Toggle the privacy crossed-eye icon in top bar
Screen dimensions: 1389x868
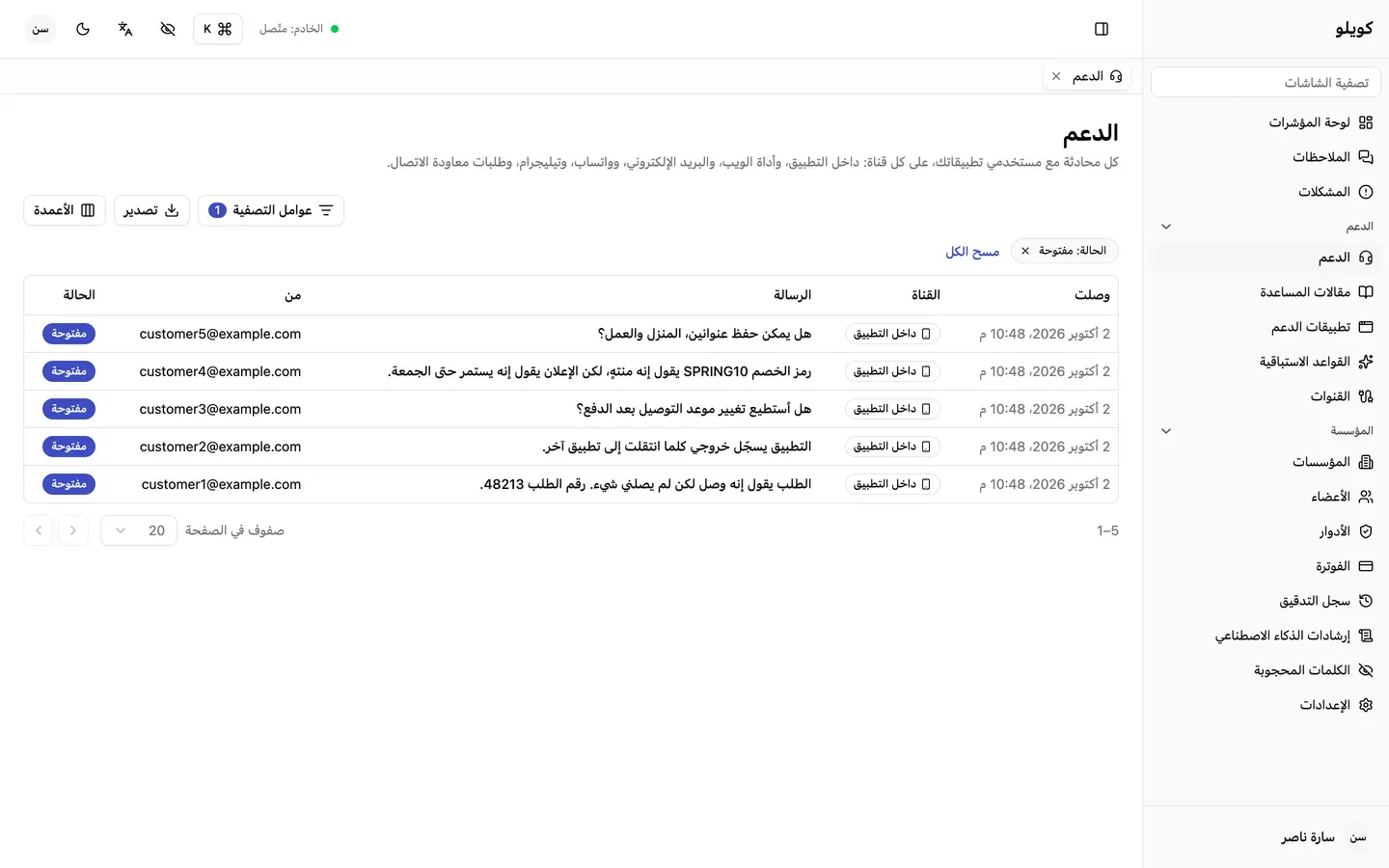[168, 29]
